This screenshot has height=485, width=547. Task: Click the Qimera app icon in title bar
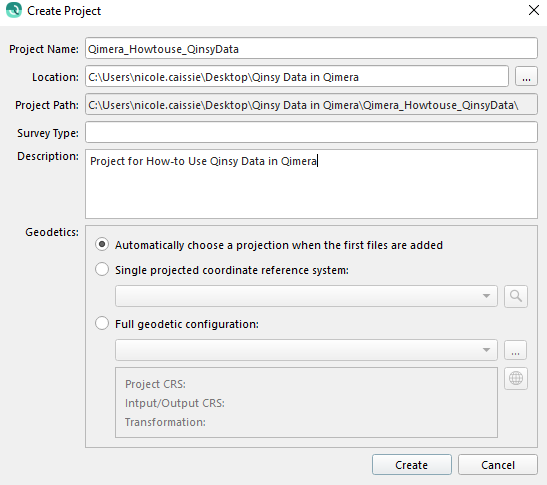click(x=14, y=10)
